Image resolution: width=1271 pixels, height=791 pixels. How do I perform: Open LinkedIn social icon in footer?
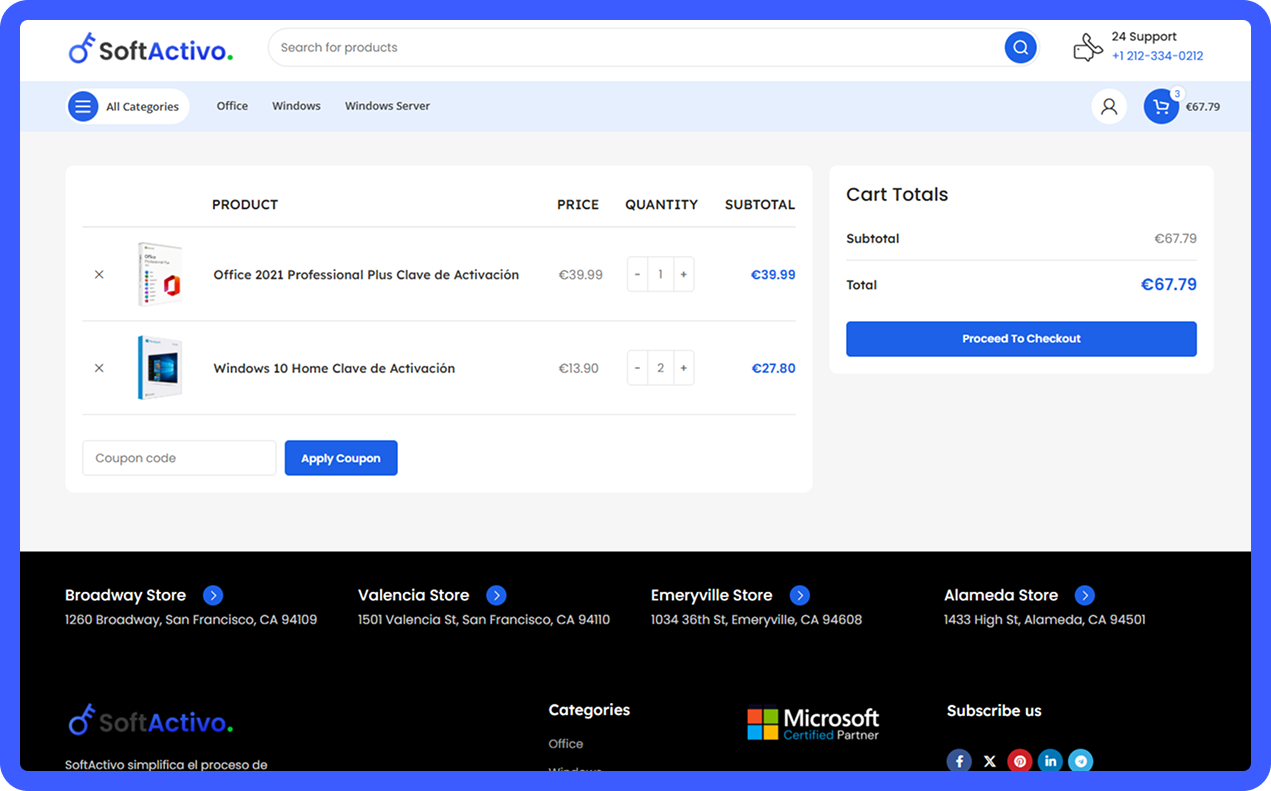1050,761
